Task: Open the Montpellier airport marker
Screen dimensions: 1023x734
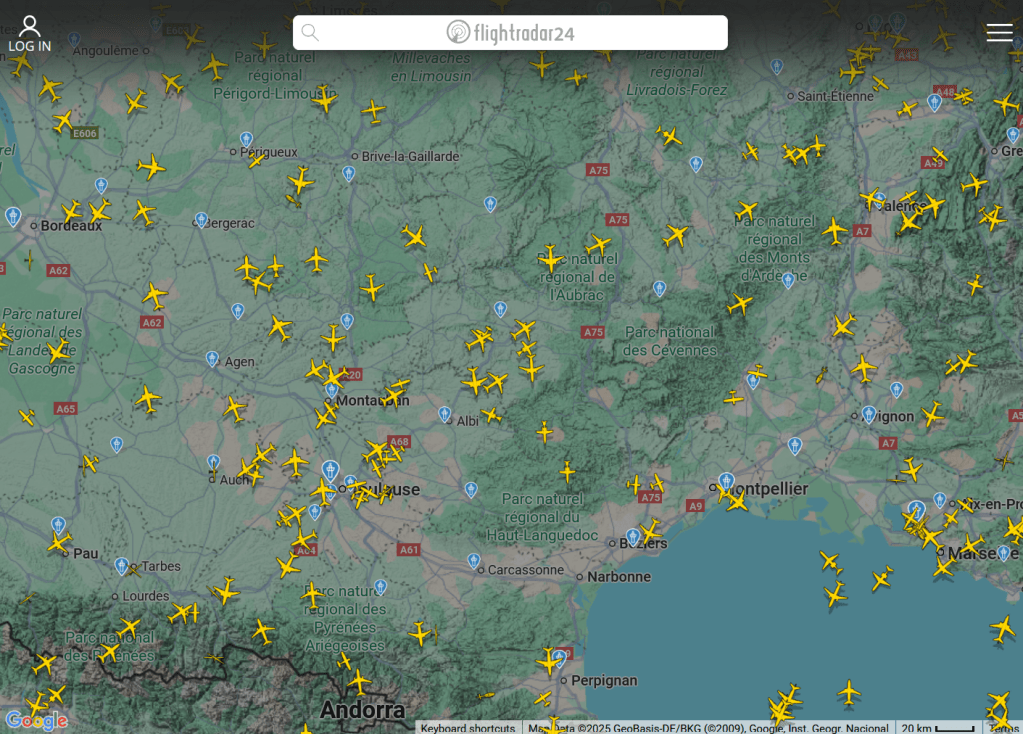Action: click(x=727, y=481)
